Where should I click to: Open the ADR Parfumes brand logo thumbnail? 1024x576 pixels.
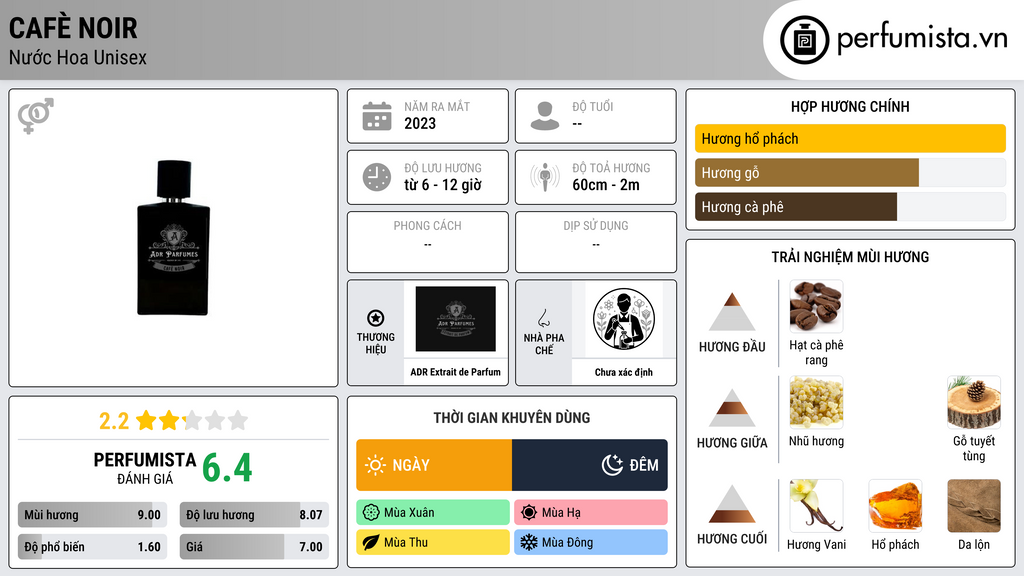[456, 319]
